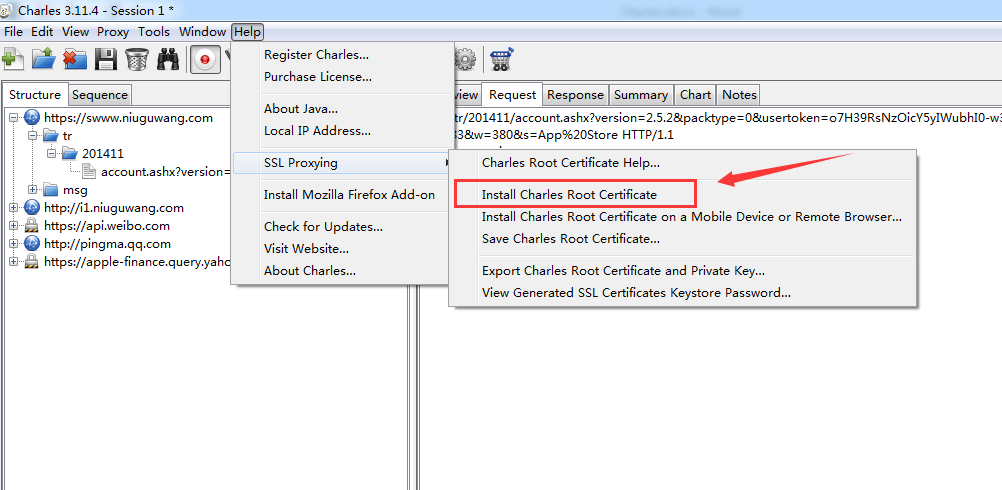Clear the session using trash can icon
1002x490 pixels.
(137, 59)
